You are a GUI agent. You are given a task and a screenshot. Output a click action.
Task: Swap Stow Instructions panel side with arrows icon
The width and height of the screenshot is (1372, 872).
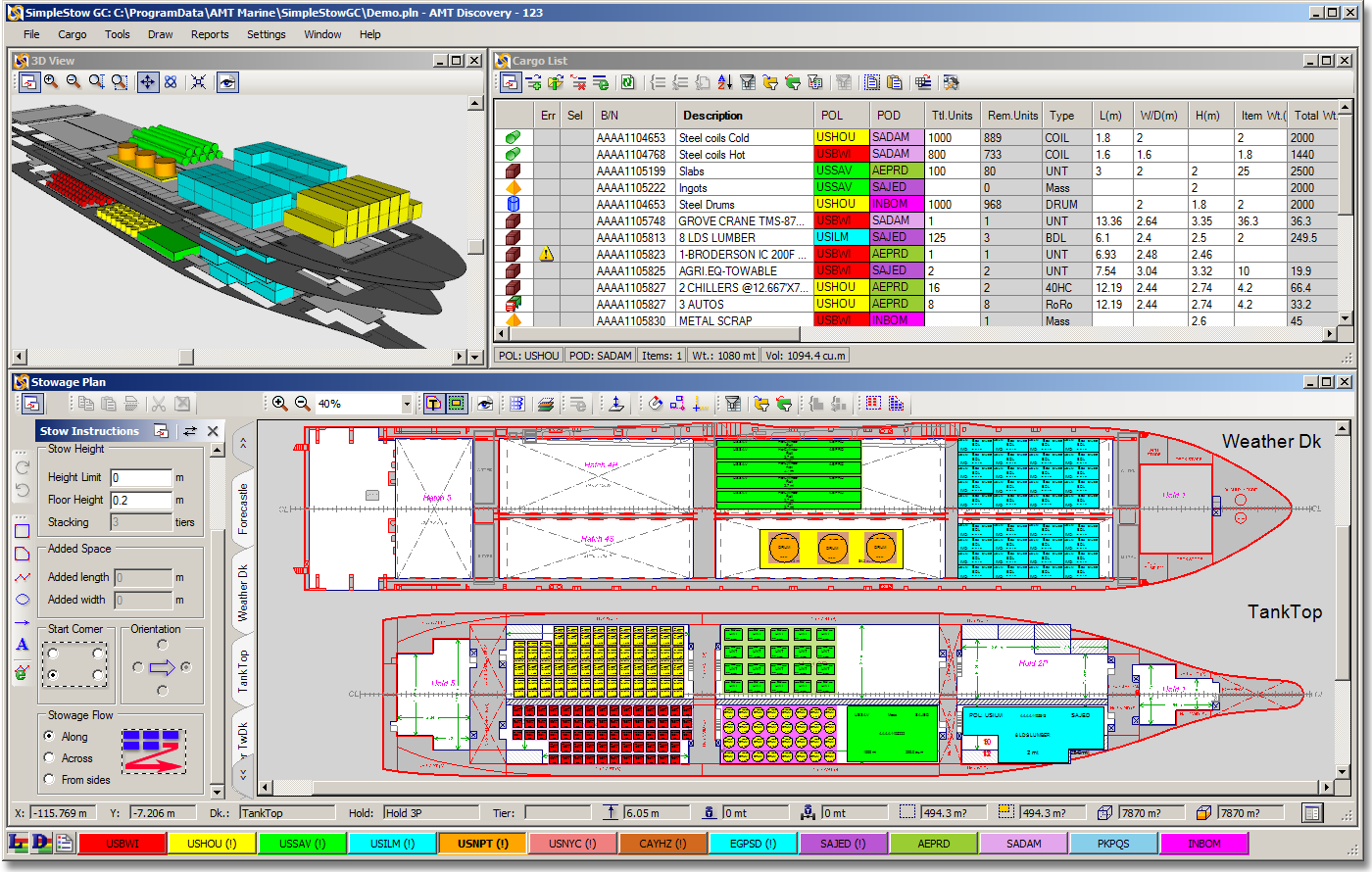click(x=190, y=431)
